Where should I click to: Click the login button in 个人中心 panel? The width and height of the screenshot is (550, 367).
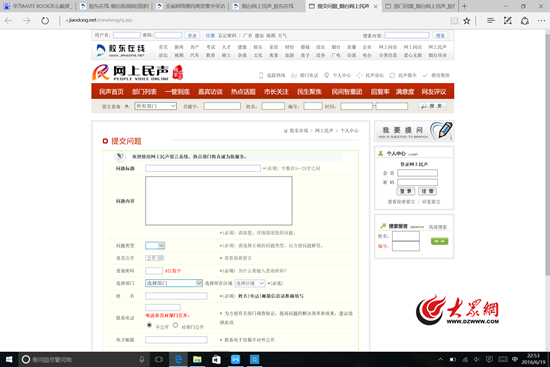pos(405,191)
